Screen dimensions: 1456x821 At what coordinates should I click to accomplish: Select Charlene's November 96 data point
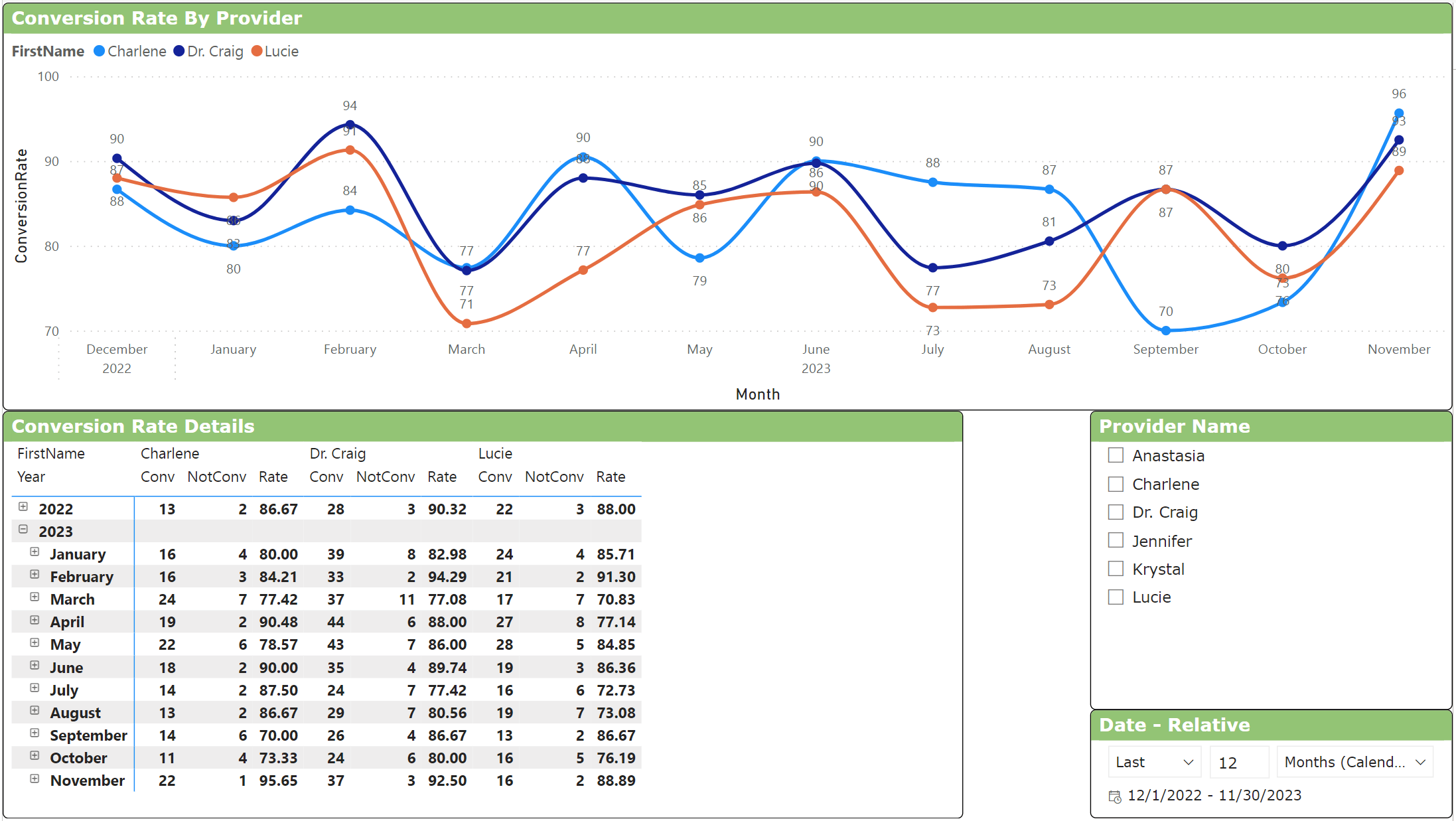pos(1399,113)
